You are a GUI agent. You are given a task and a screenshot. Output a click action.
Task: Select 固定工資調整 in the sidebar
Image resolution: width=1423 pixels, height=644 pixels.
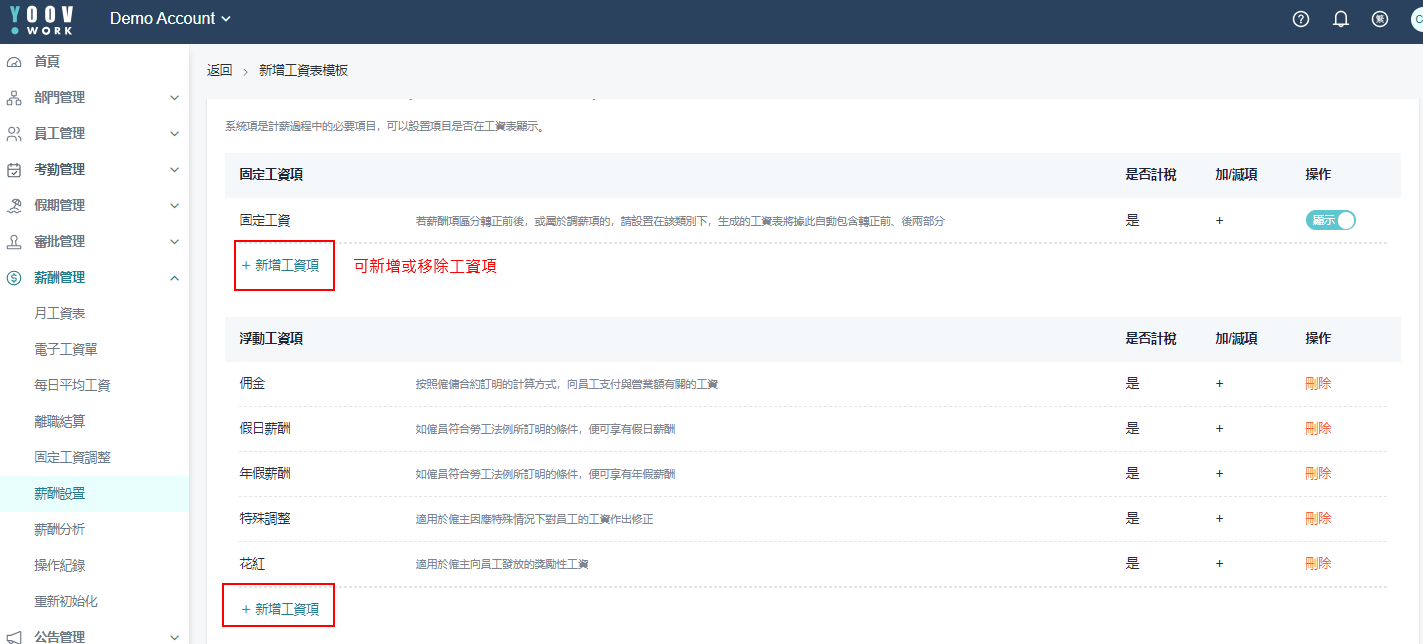pyautogui.click(x=72, y=458)
